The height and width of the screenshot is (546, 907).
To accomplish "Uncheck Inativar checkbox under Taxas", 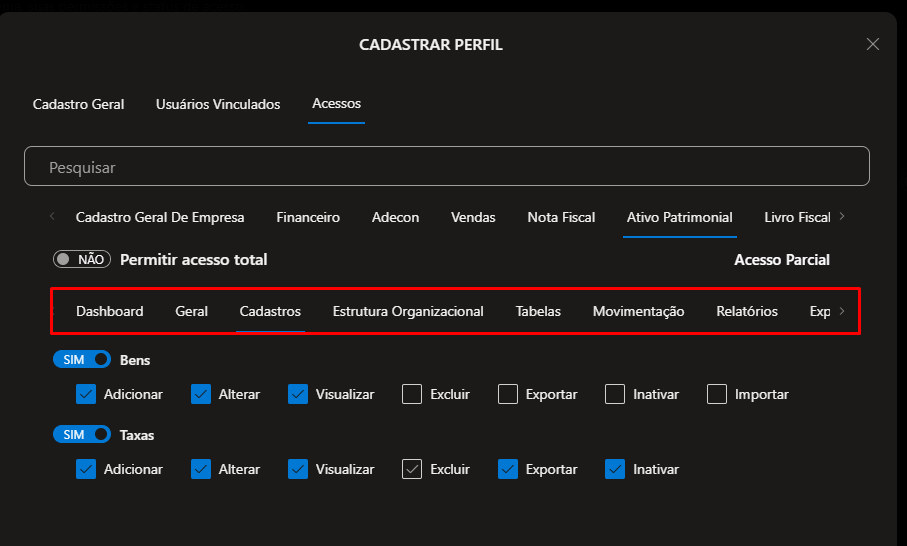I will [x=614, y=469].
